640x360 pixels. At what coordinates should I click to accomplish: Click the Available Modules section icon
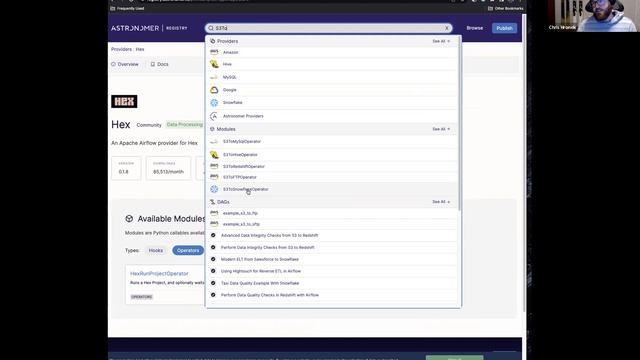tap(129, 219)
